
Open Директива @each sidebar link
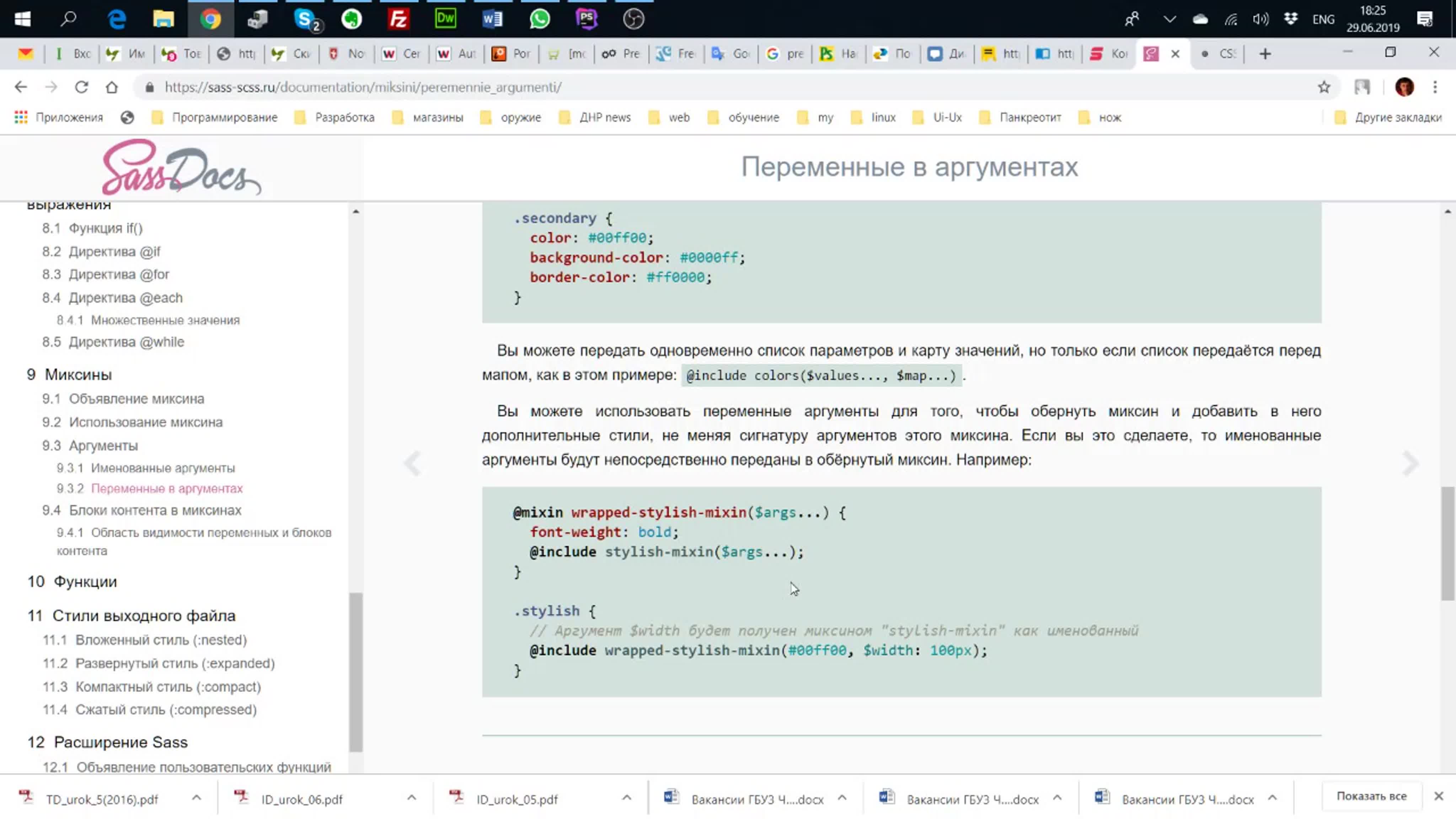(x=125, y=298)
